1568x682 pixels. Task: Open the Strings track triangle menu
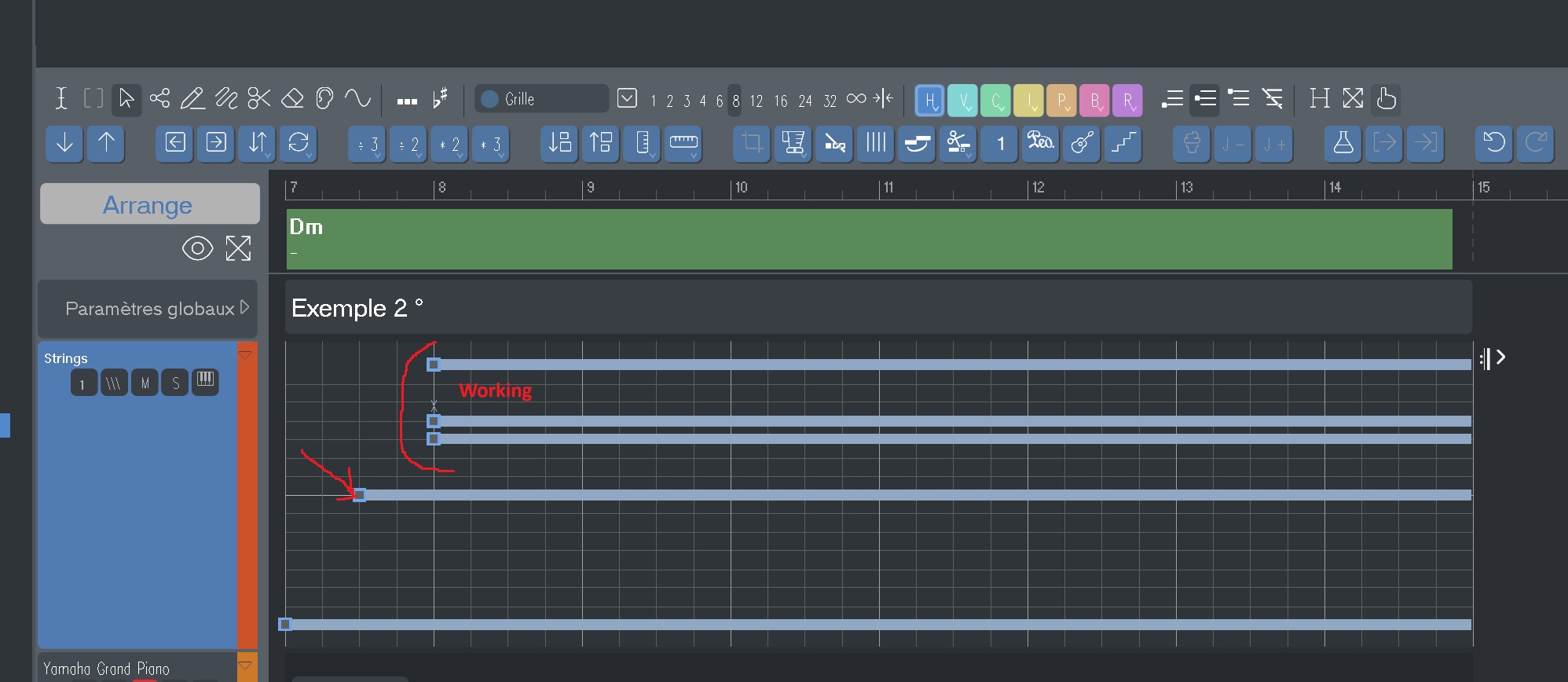coord(245,356)
